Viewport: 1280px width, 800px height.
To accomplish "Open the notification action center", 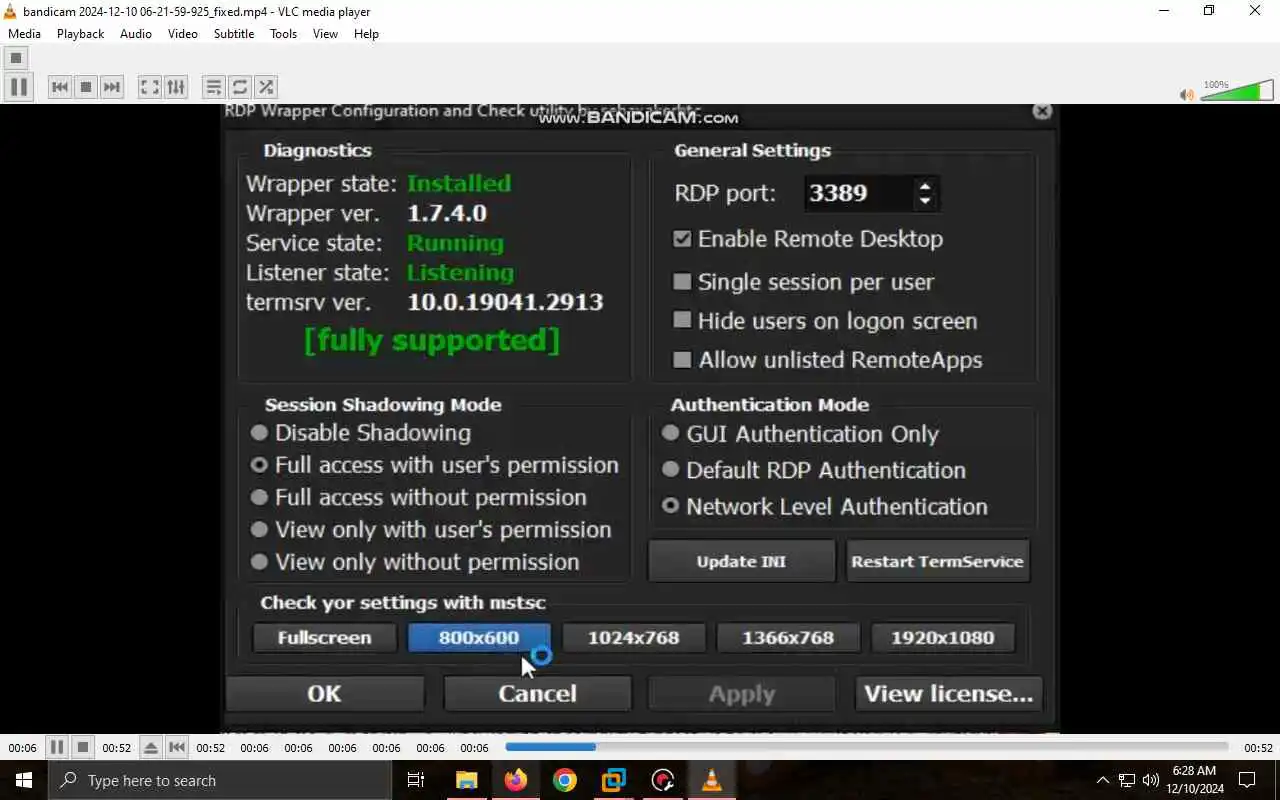I will tap(1247, 780).
